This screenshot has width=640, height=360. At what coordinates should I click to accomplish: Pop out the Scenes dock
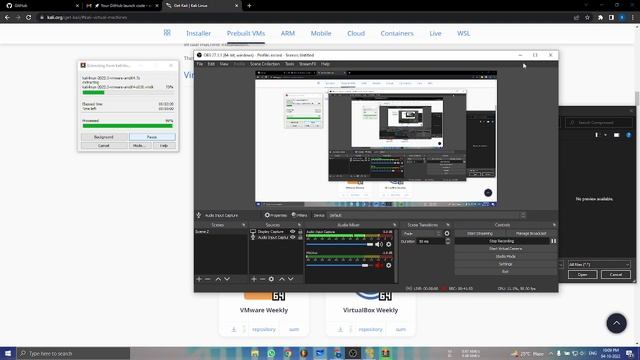pos(244,225)
